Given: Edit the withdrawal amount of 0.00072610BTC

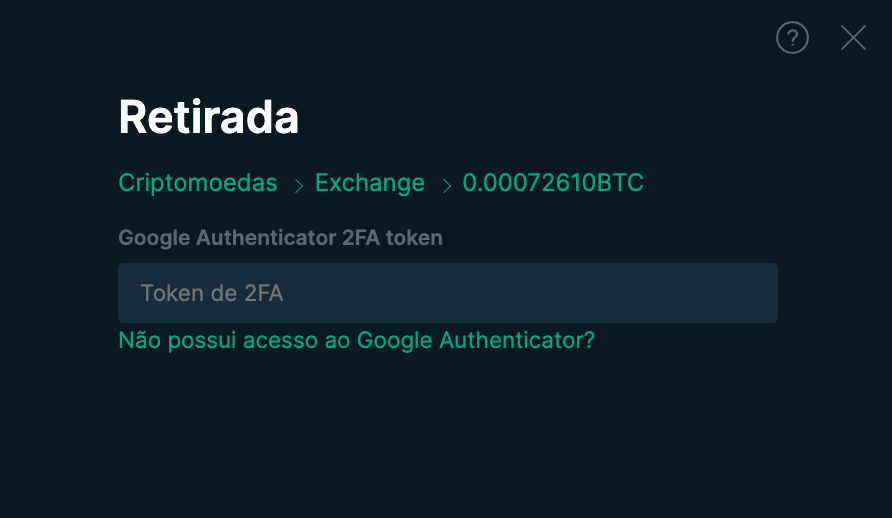Looking at the screenshot, I should [x=553, y=183].
